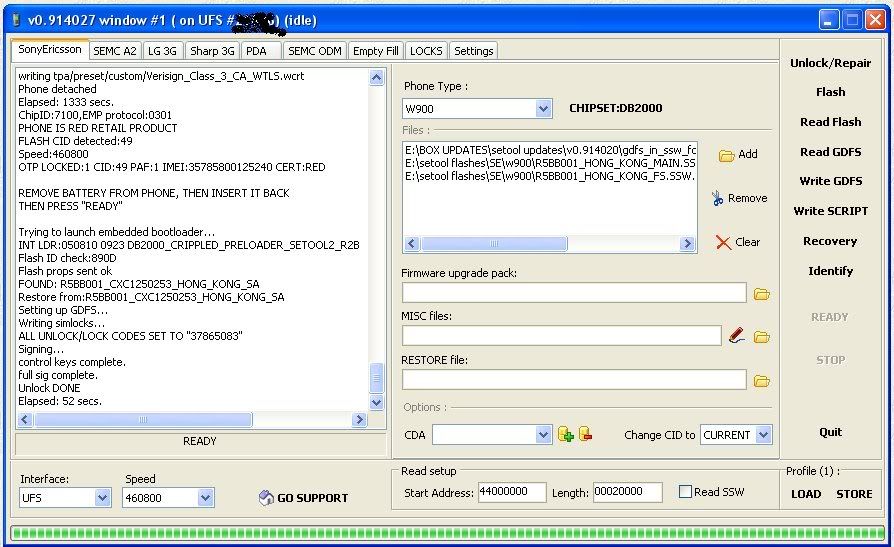Click the Firmware upgrade pack input field
Viewport: 894px width, 547px height.
coord(574,293)
